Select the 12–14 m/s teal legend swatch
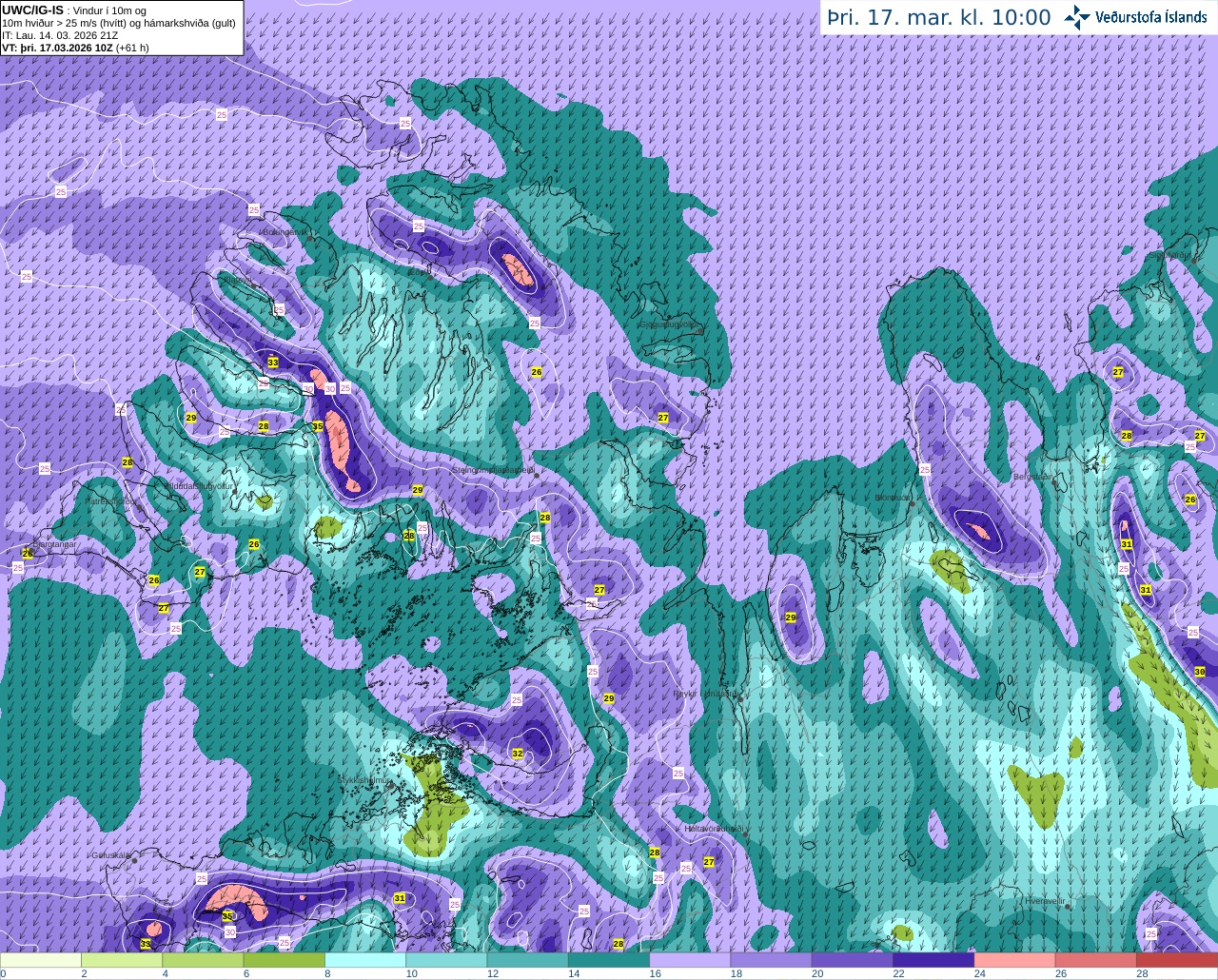Viewport: 1218px width, 980px height. click(x=528, y=960)
